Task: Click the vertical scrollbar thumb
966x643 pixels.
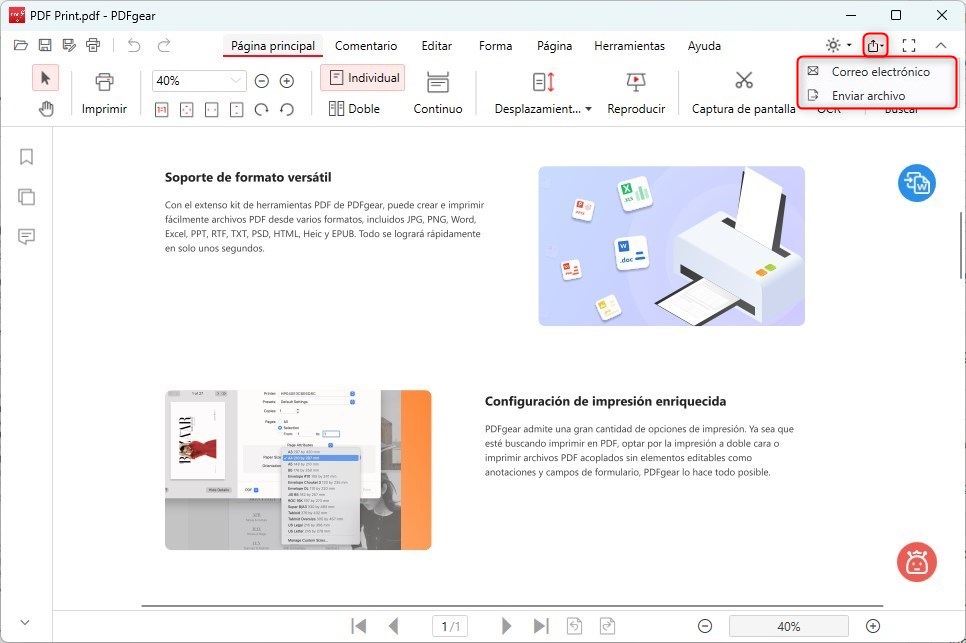Action: (961, 245)
